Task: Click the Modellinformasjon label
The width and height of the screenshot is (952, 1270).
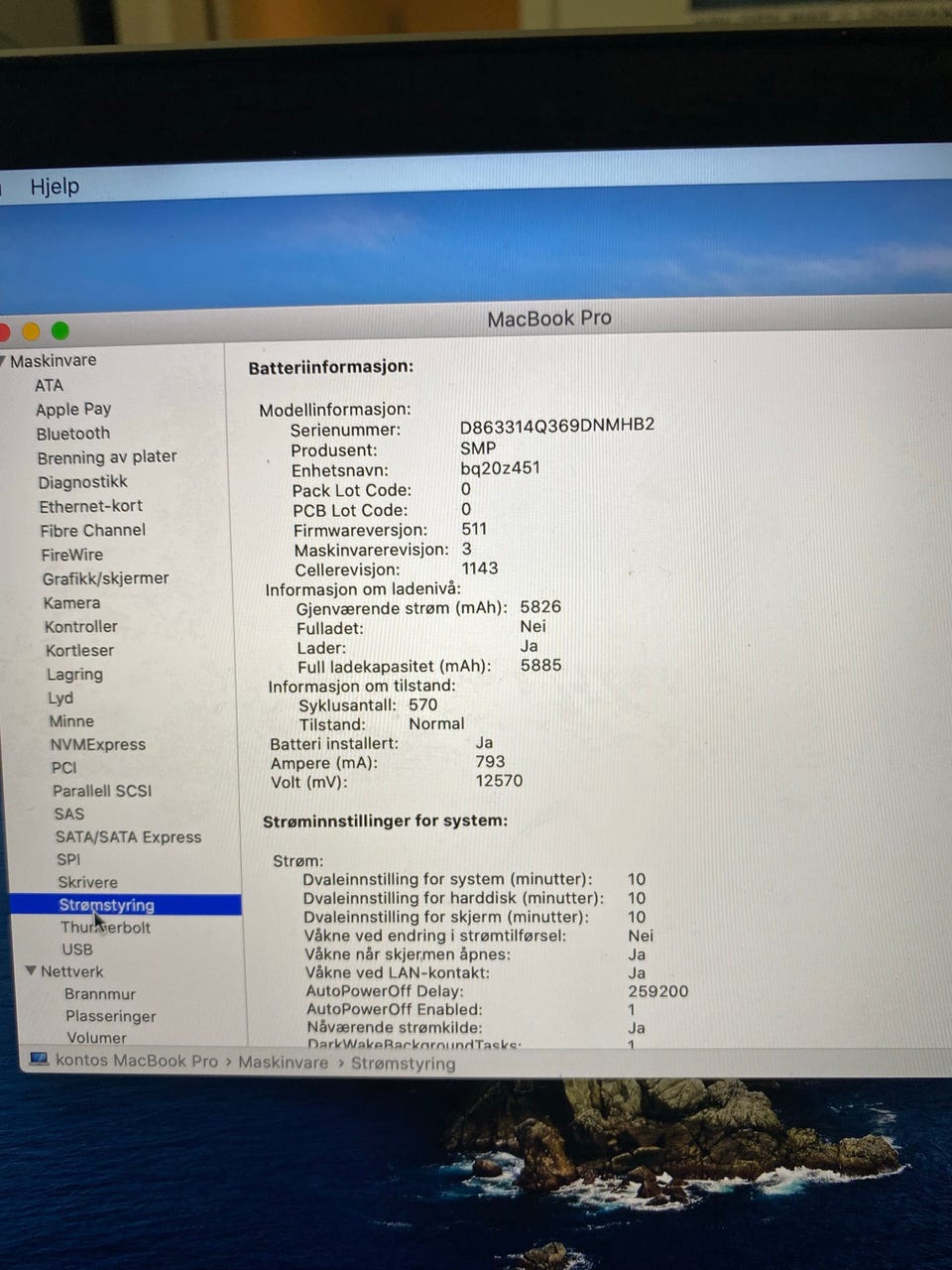Action: [335, 409]
